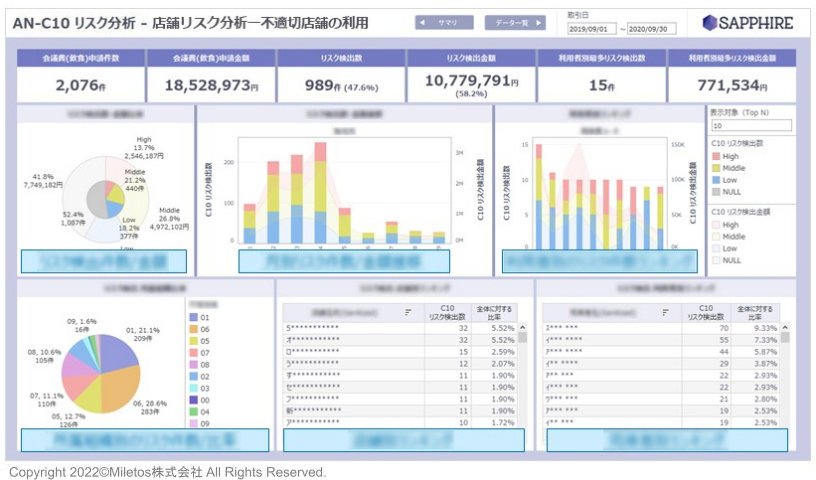816x480 pixels.
Task: Select the High risk count legend swatch
Action: [716, 156]
